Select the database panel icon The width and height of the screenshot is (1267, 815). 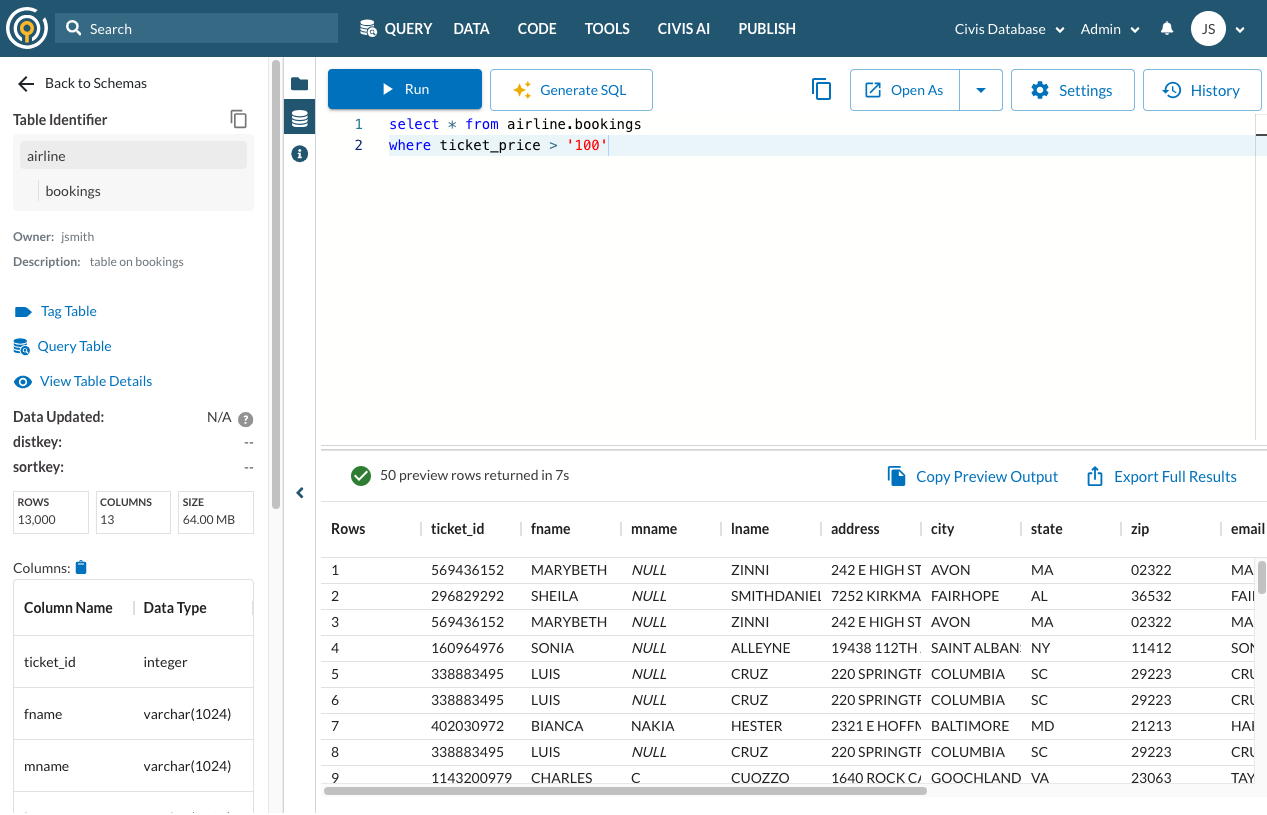[x=299, y=118]
